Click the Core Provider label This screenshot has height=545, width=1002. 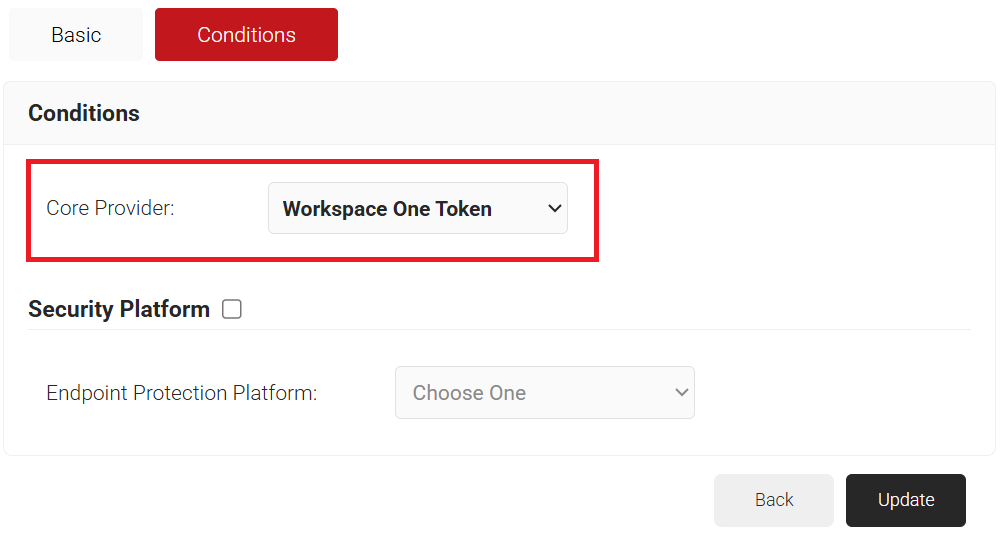click(x=110, y=209)
